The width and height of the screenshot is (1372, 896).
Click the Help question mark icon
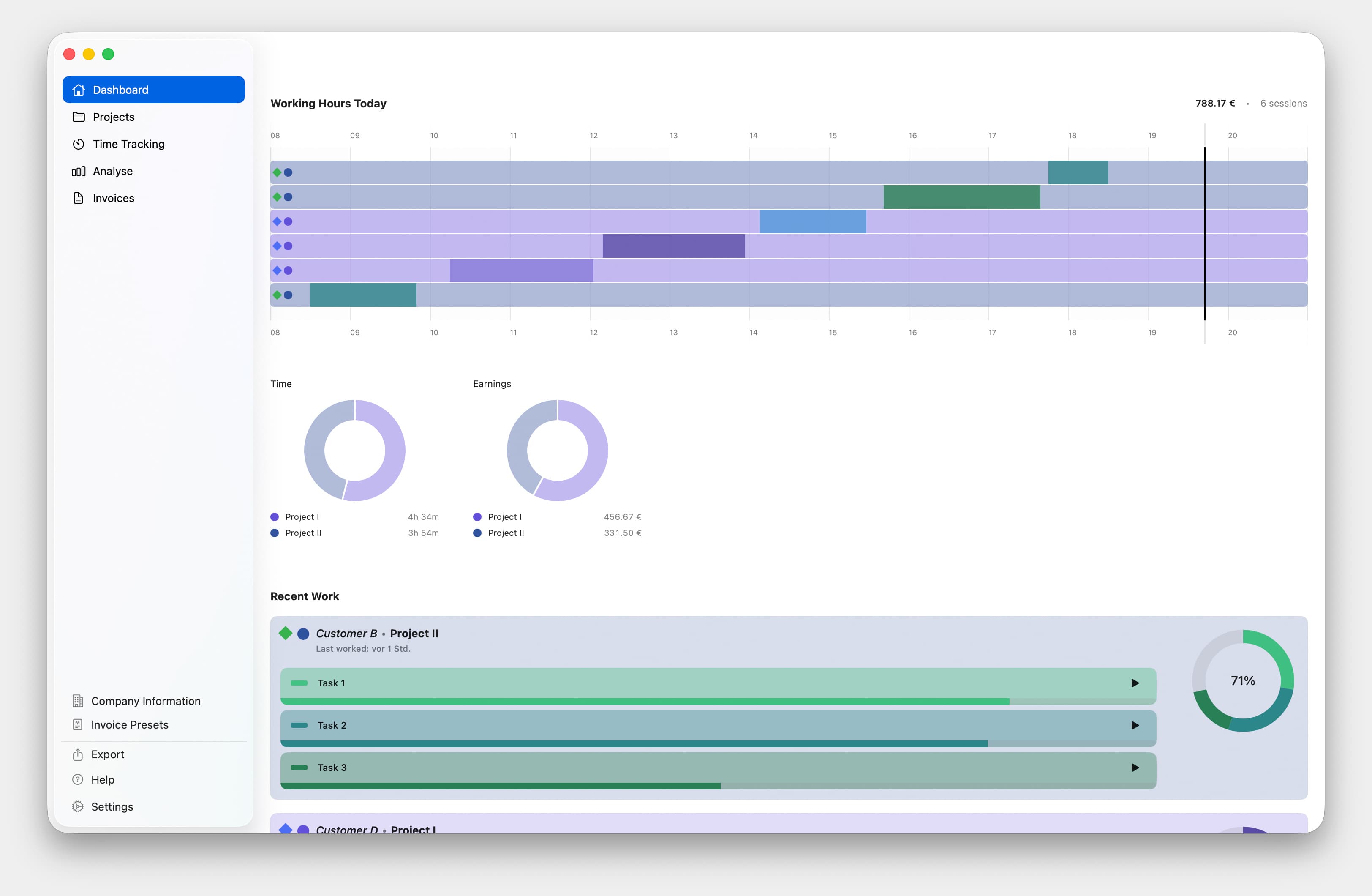point(78,779)
